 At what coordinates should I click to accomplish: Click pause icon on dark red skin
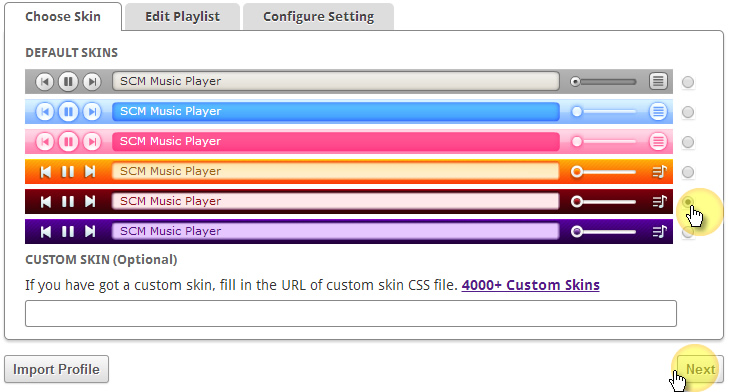tap(68, 202)
